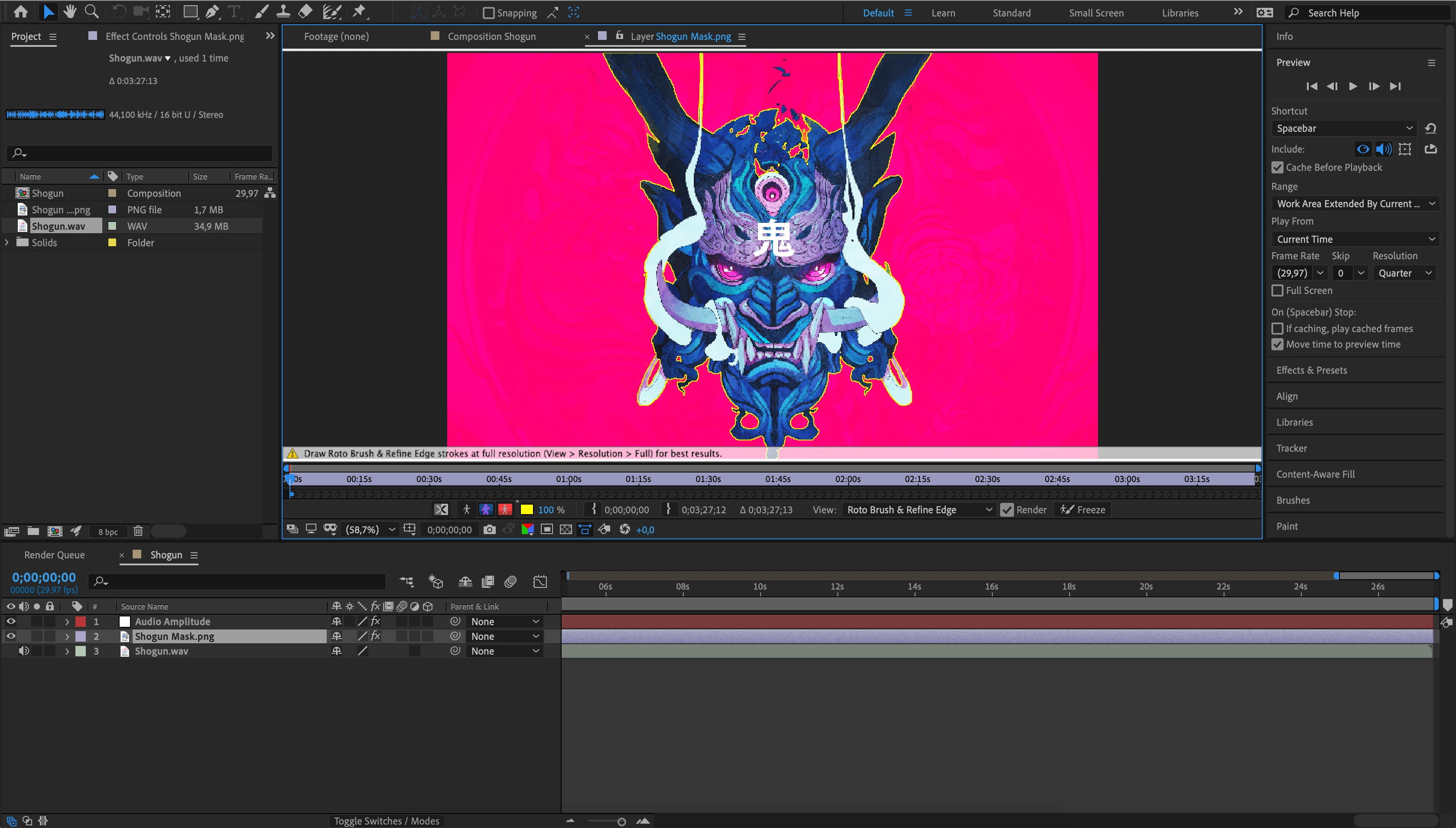Enable the Full Screen checkbox

[x=1277, y=290]
